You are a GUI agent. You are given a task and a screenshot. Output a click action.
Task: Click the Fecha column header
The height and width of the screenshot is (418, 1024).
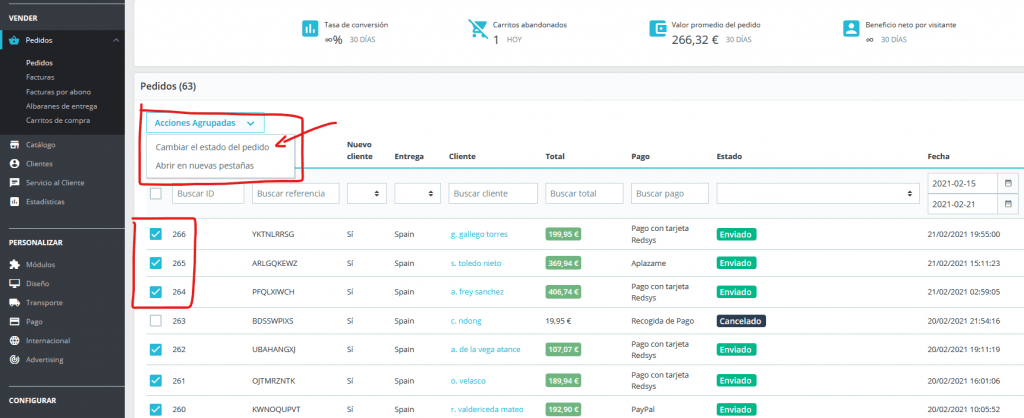tap(938, 157)
